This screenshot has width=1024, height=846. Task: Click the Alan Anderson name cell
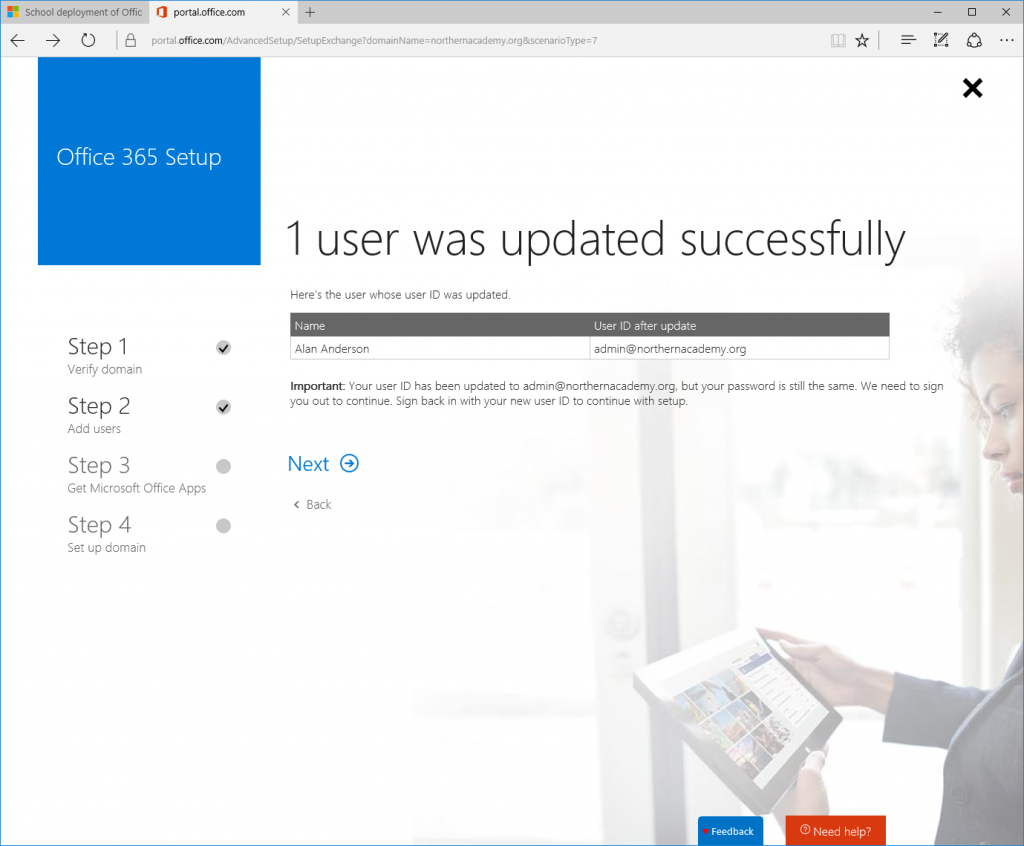point(440,349)
